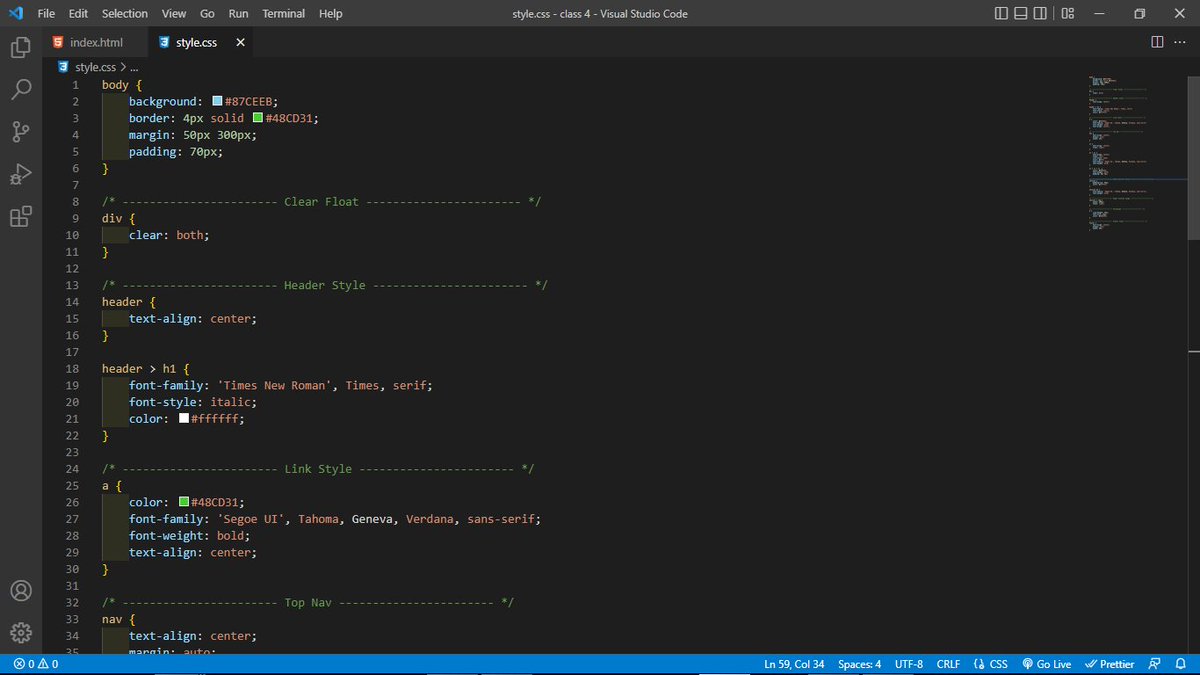Open the errors and warnings status indicator
Viewport: 1200px width, 675px height.
(x=36, y=664)
